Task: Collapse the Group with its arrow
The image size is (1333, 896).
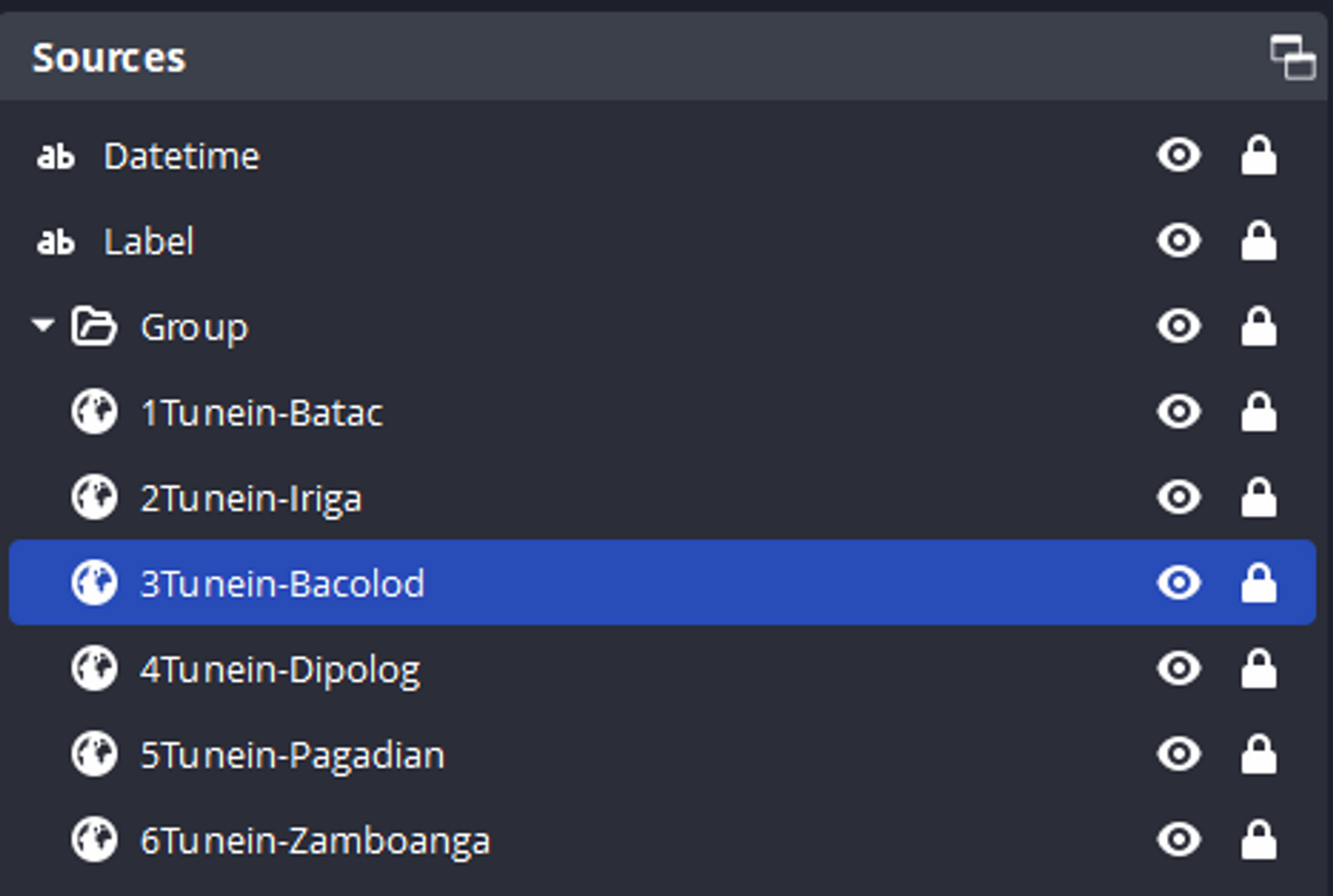Action: pos(43,326)
